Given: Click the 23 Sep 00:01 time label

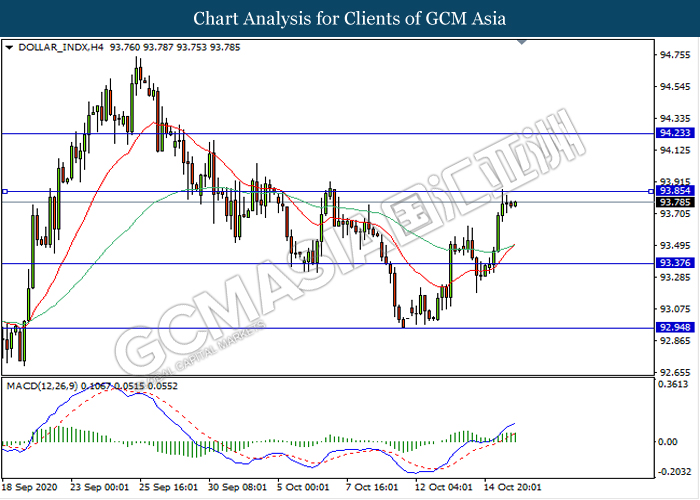Looking at the screenshot, I should 99,487.
